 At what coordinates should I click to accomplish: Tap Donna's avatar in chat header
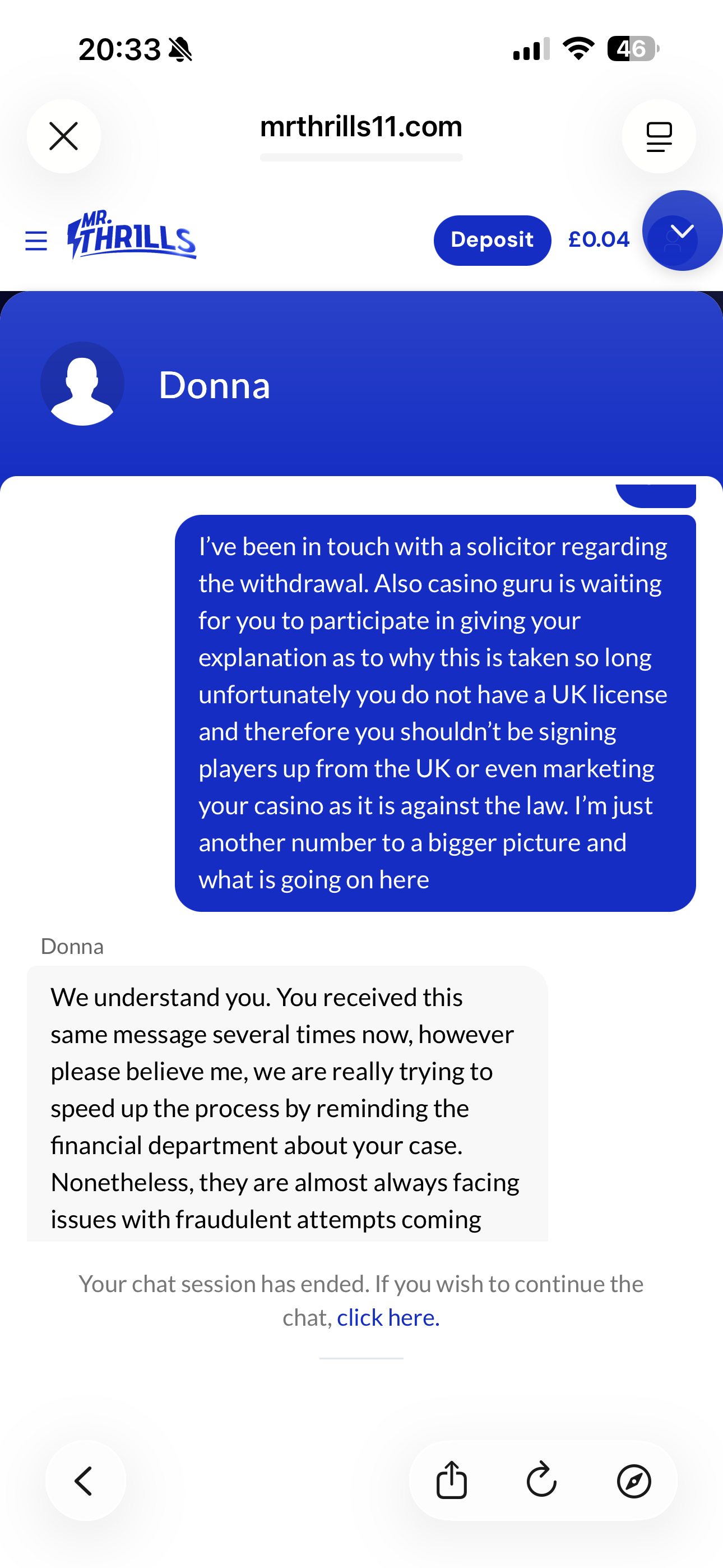coord(82,384)
